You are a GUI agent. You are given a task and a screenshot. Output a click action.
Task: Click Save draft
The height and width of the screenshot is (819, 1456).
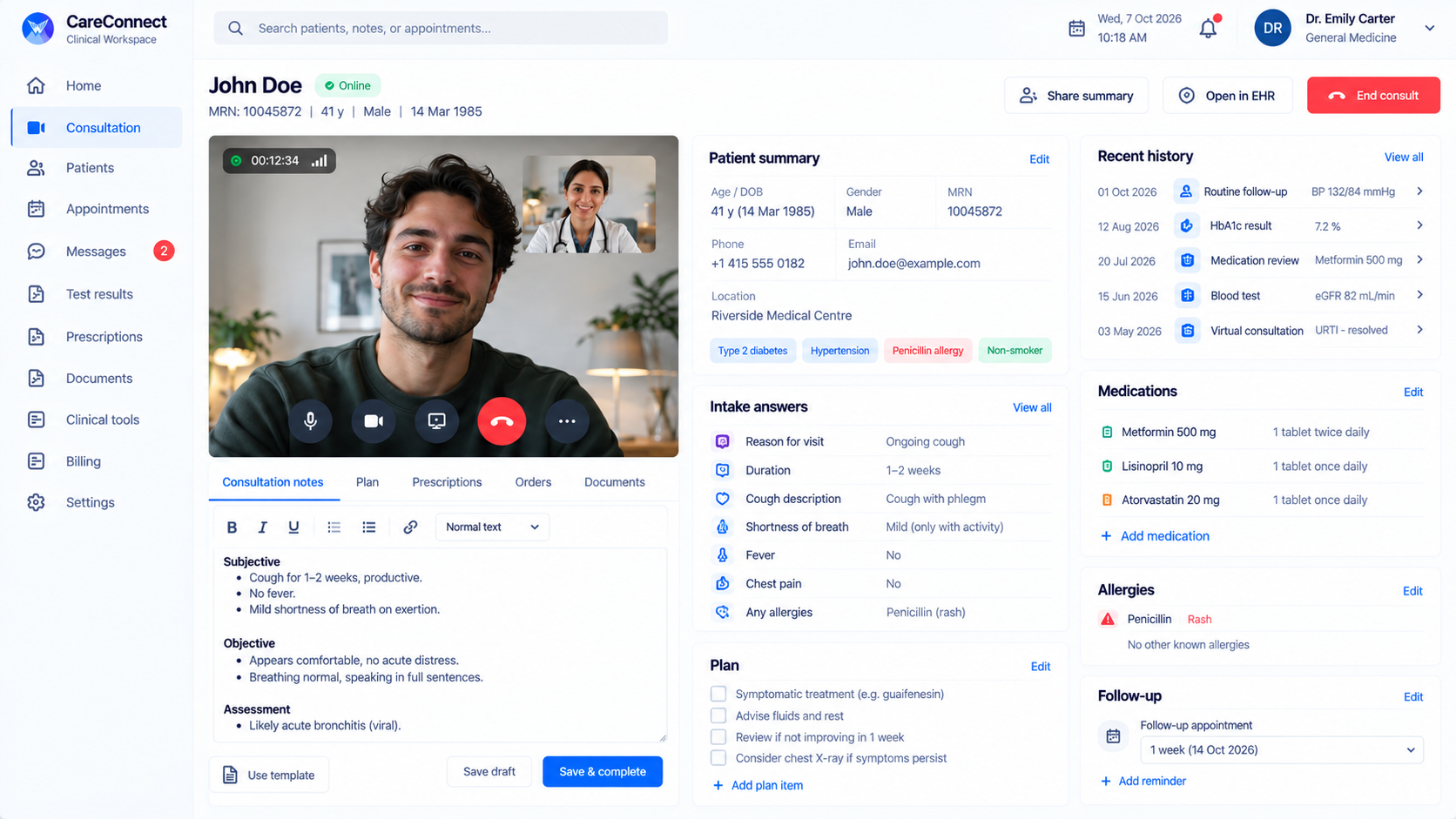pos(489,772)
